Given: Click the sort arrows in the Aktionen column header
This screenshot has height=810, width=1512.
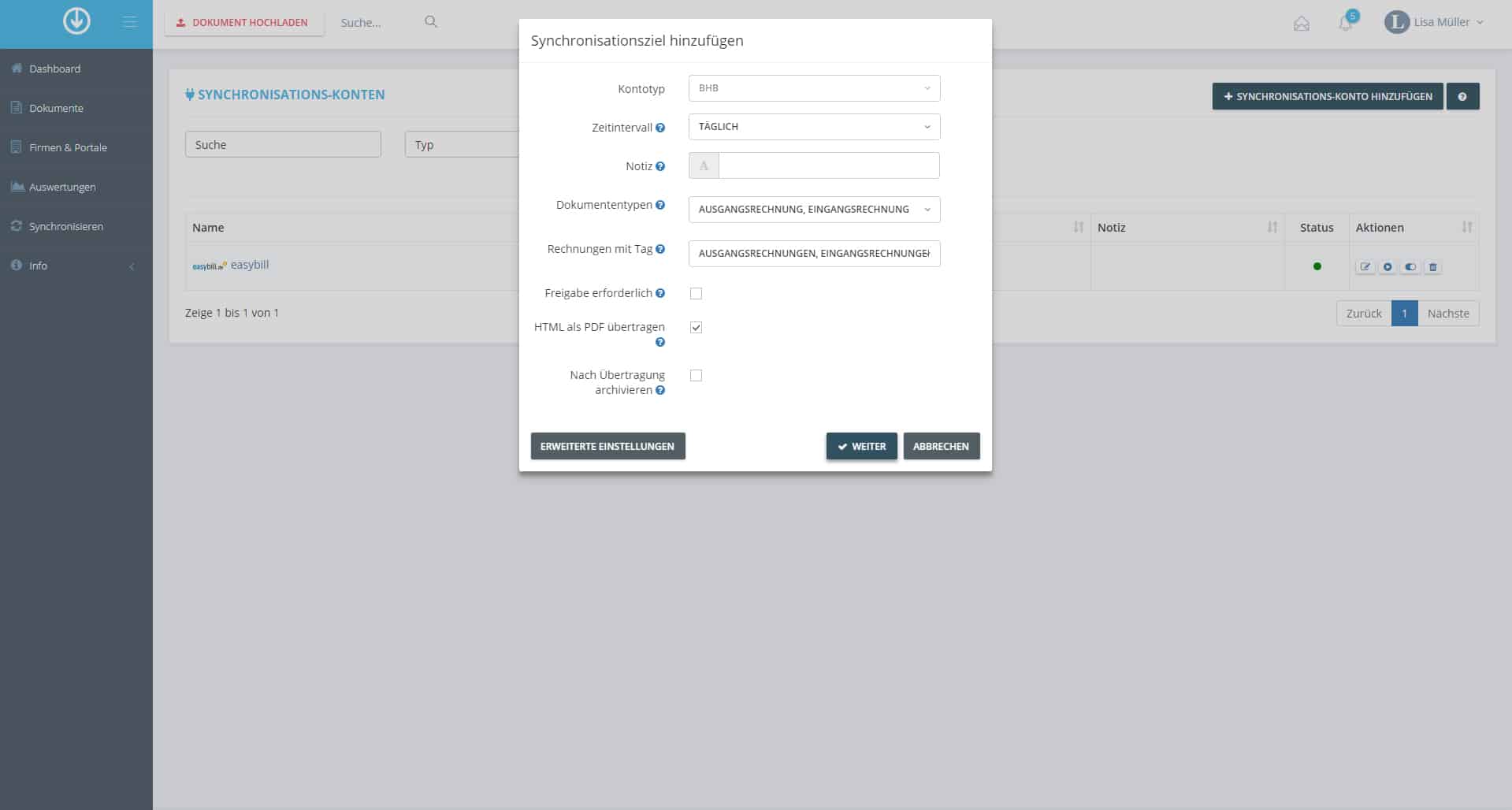Looking at the screenshot, I should (x=1466, y=227).
